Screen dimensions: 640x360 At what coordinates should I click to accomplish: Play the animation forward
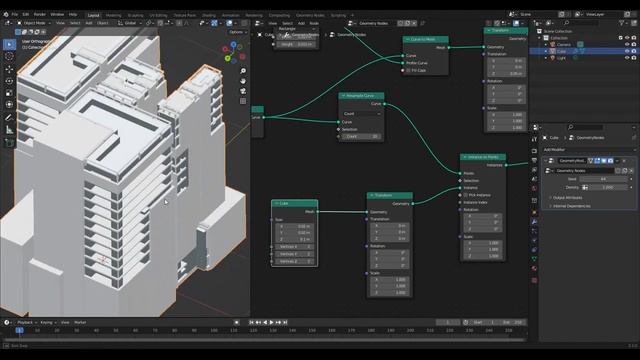271,322
